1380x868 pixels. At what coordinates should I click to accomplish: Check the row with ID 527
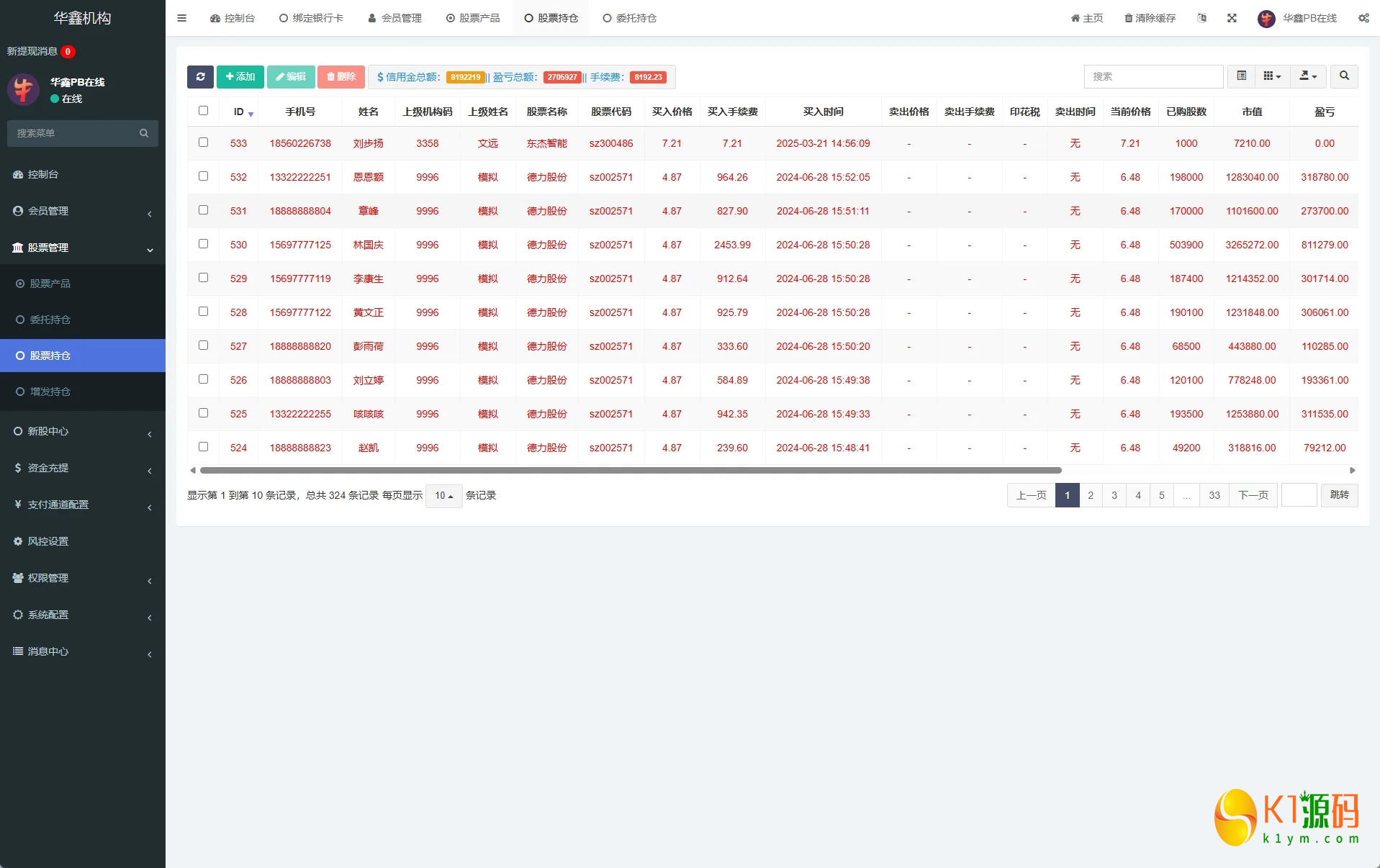203,345
